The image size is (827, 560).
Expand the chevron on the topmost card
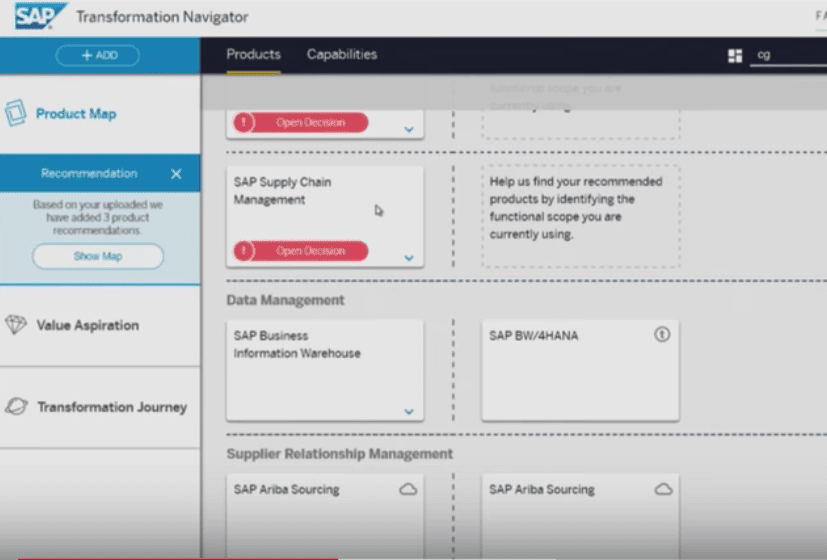coord(409,129)
